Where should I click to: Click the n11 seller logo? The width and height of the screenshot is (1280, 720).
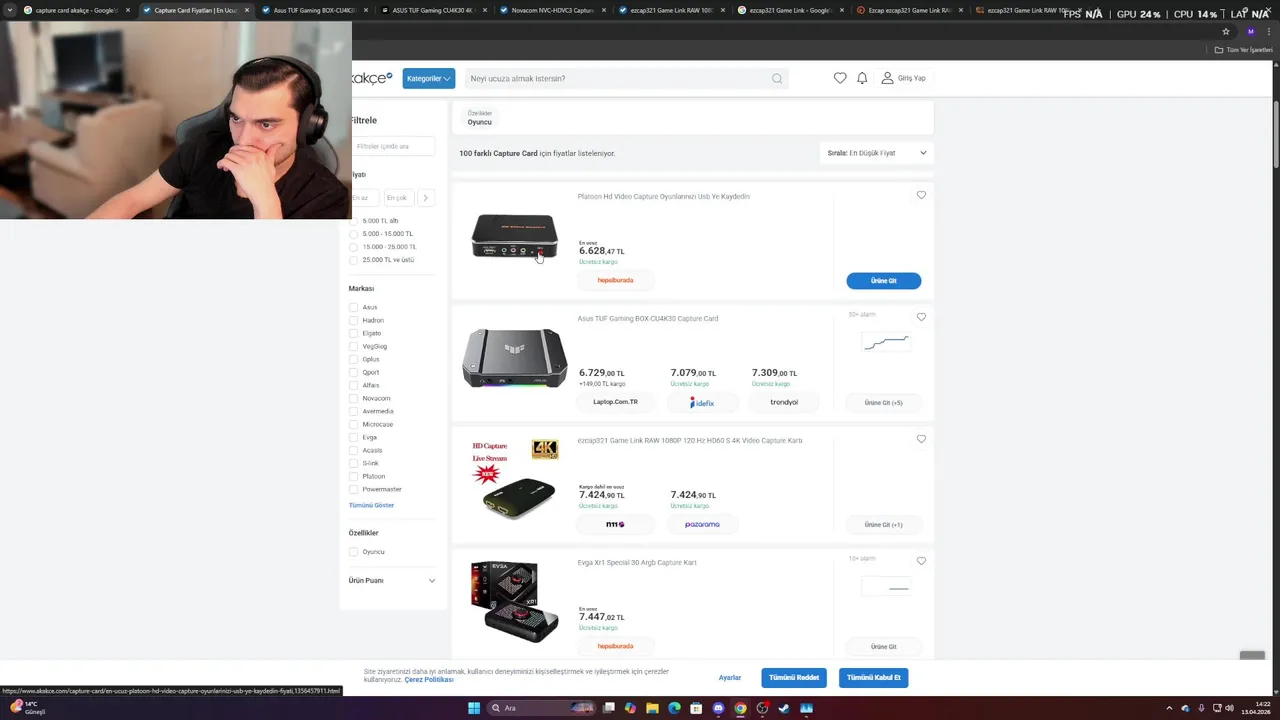coord(615,524)
